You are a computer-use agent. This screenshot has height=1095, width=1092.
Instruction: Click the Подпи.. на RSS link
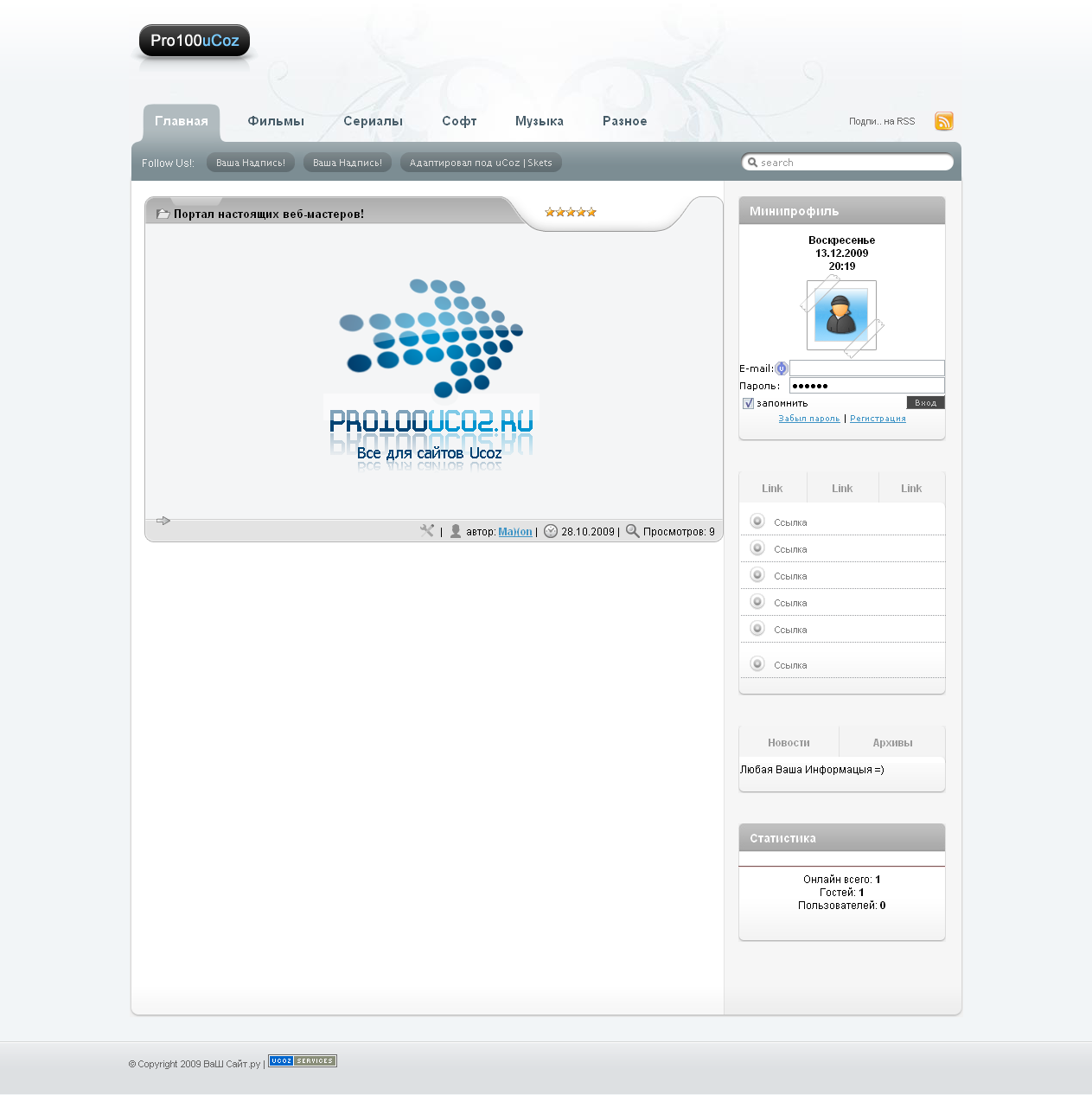click(x=882, y=122)
